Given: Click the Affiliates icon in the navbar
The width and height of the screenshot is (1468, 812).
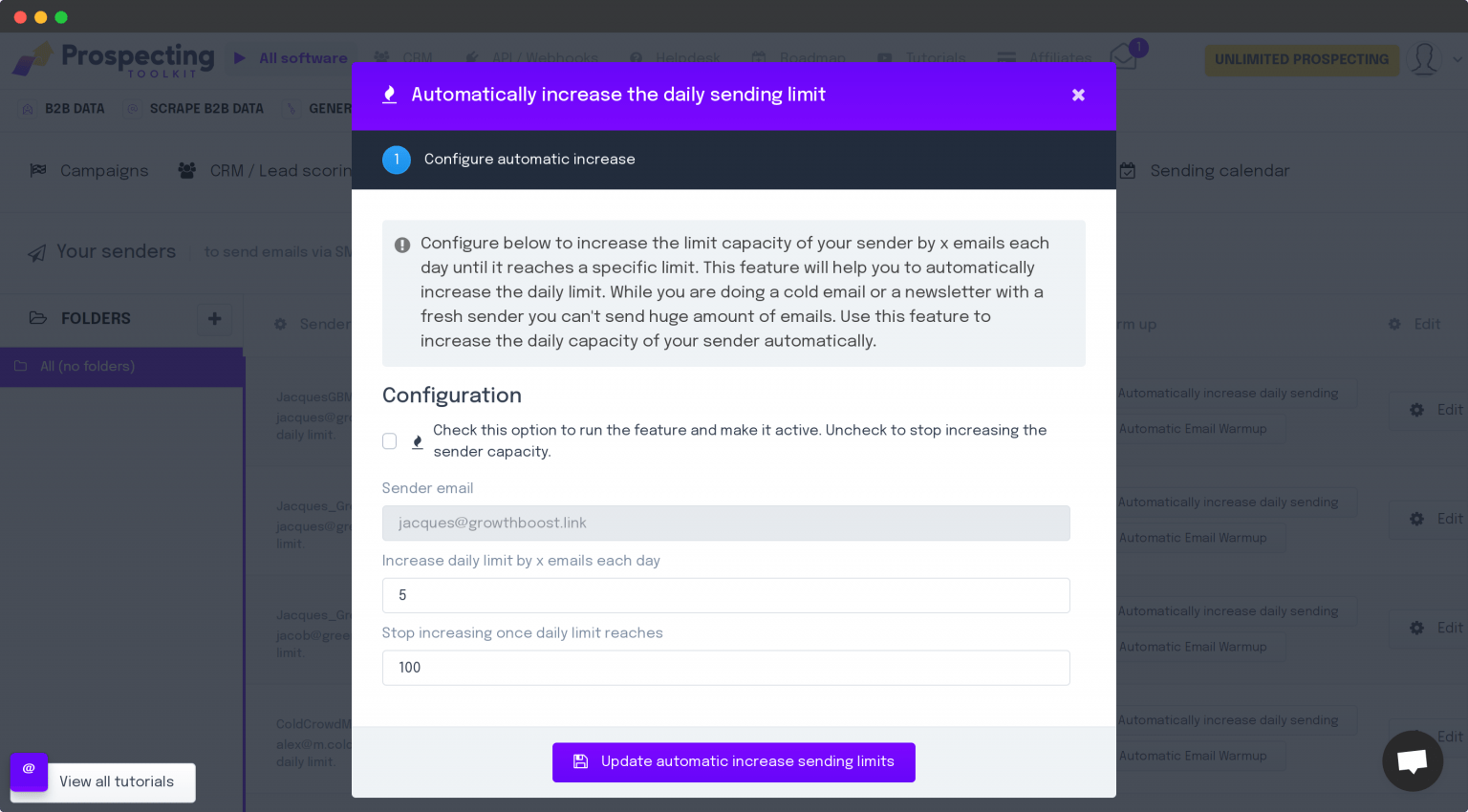Looking at the screenshot, I should pos(1006,58).
